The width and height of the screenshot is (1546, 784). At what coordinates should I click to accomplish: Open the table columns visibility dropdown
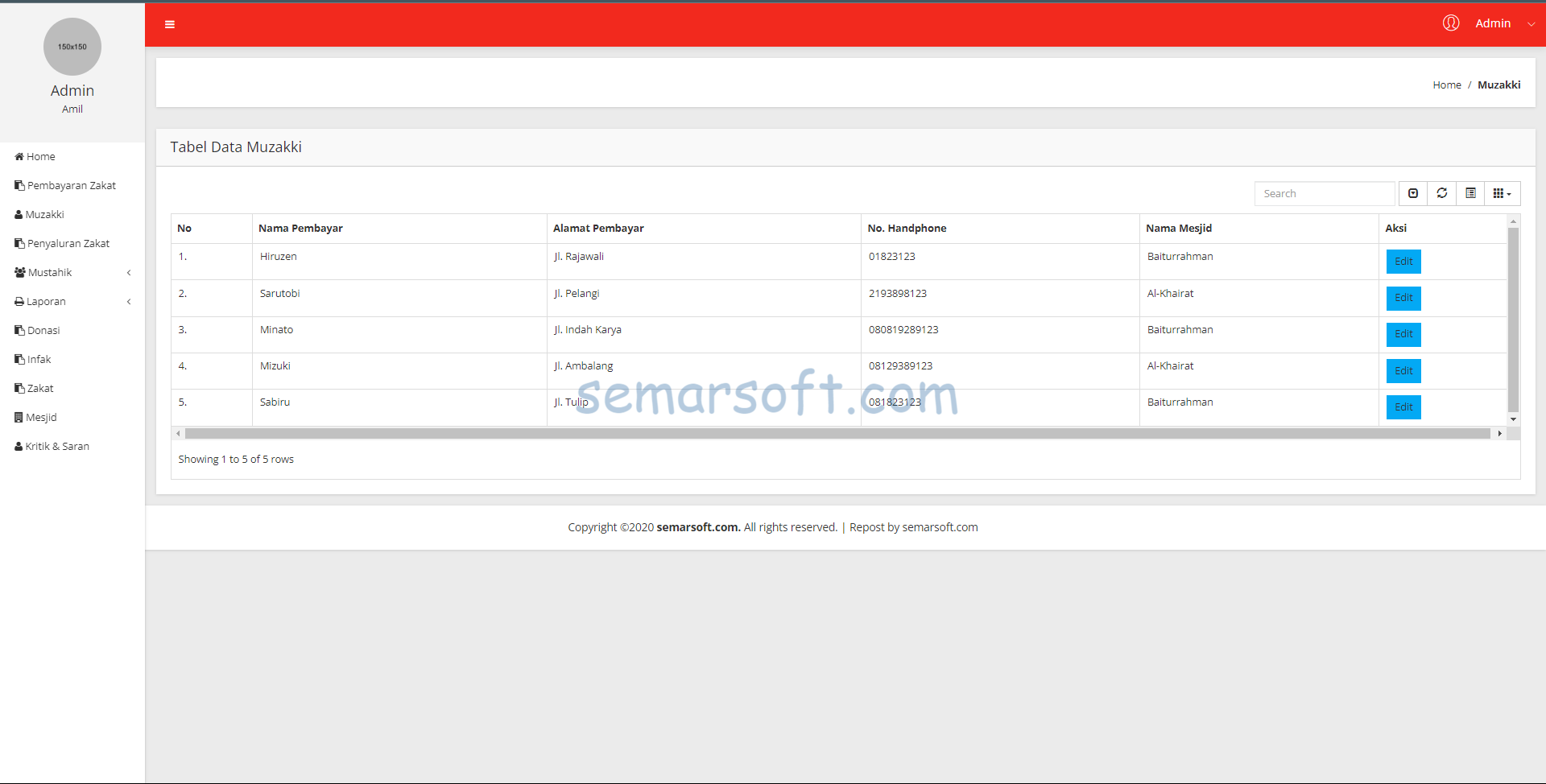(1502, 193)
